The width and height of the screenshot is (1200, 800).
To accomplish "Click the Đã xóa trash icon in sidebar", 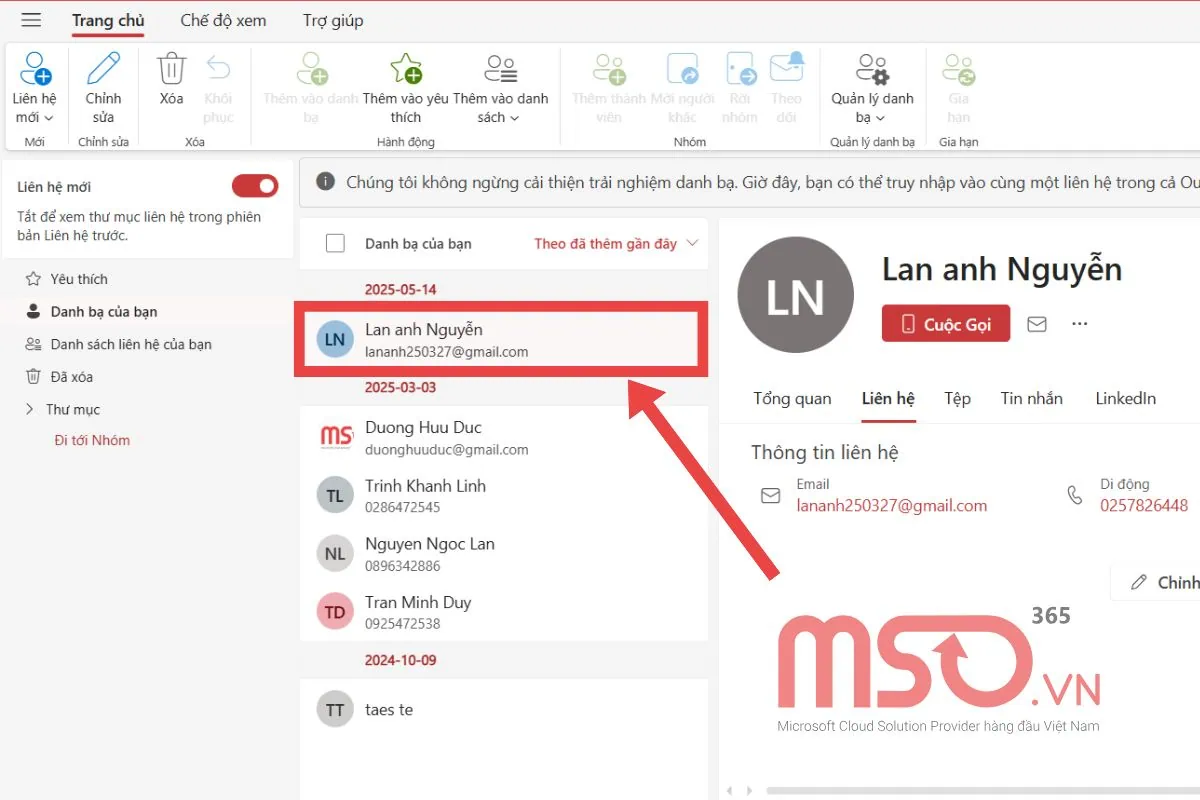I will coord(35,376).
